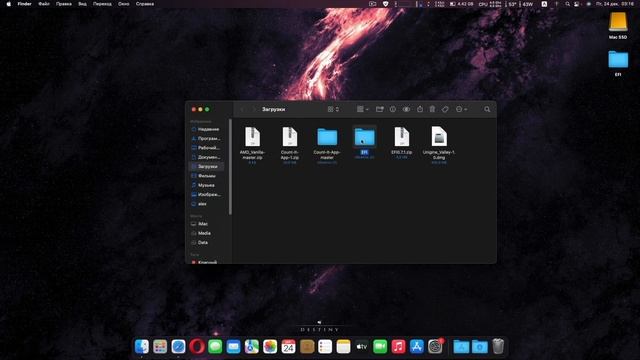
Task: Open Music from the Dock
Action: pos(398,347)
